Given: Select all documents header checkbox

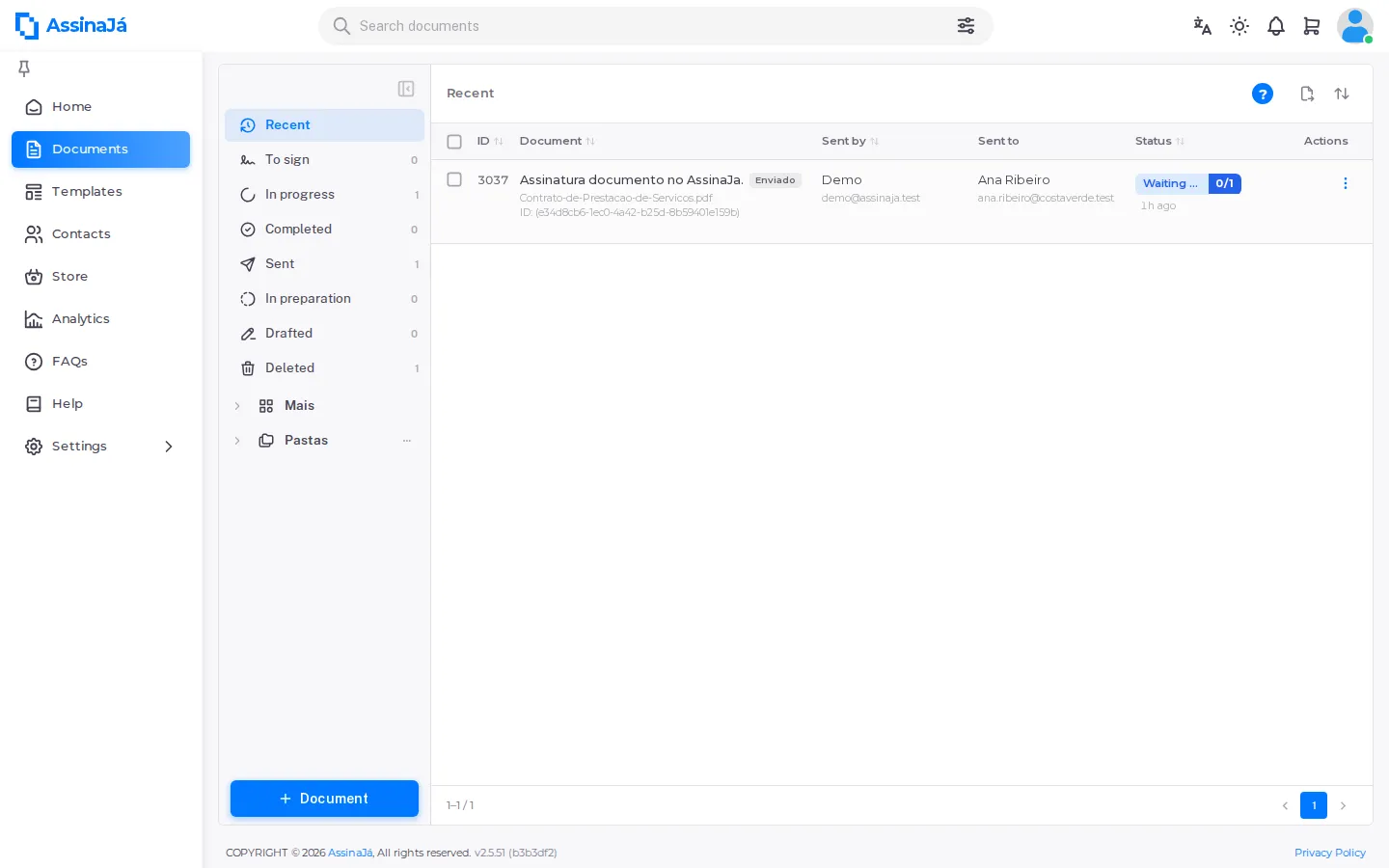Looking at the screenshot, I should 454,142.
